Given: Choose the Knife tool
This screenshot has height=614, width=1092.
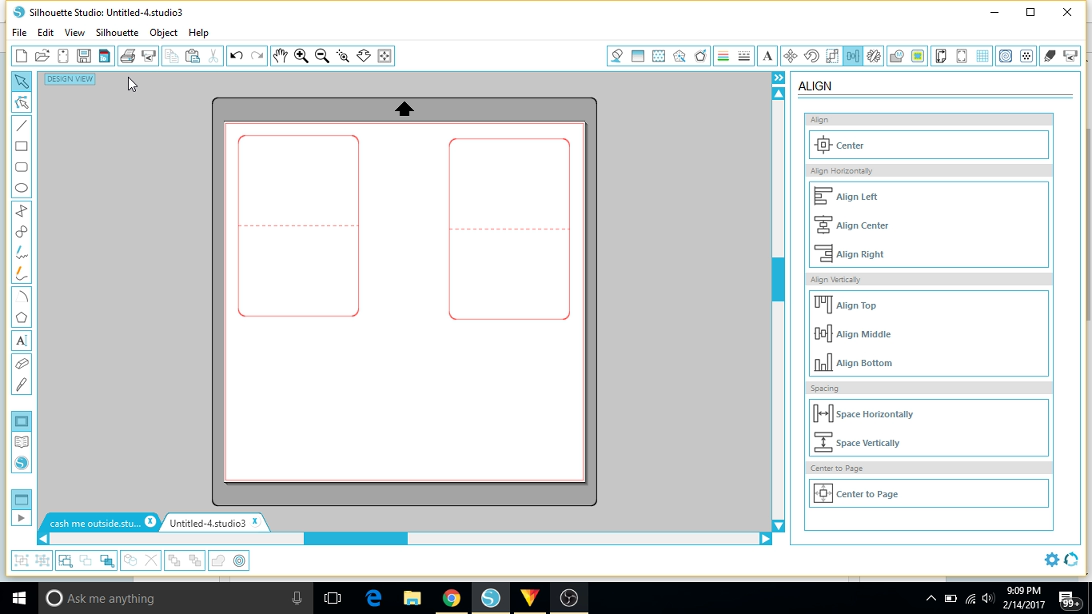Looking at the screenshot, I should (22, 384).
